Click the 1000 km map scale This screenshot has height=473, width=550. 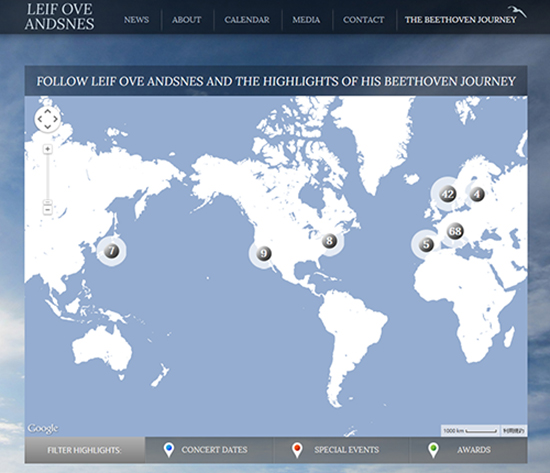pos(470,431)
